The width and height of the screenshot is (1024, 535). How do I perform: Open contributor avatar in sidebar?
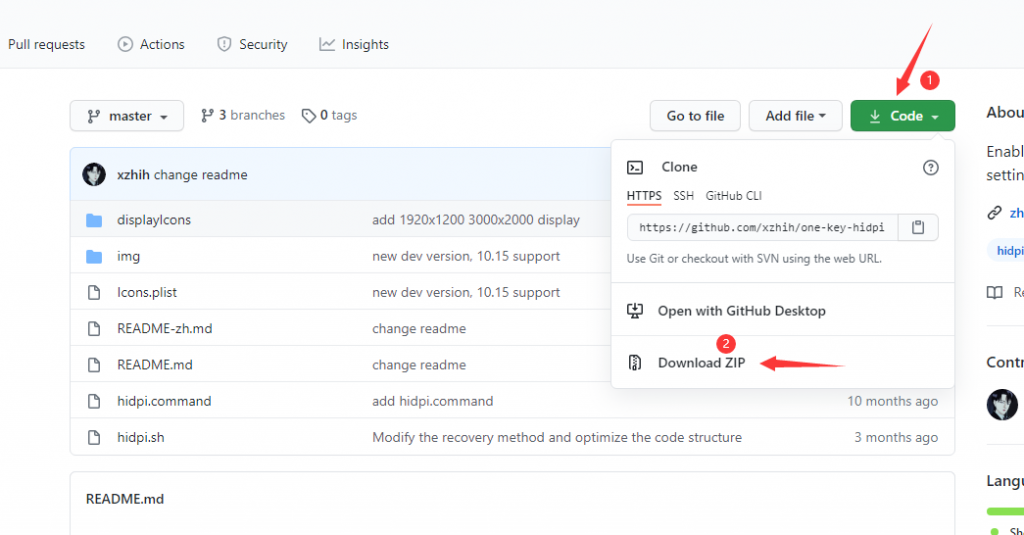tap(1002, 404)
